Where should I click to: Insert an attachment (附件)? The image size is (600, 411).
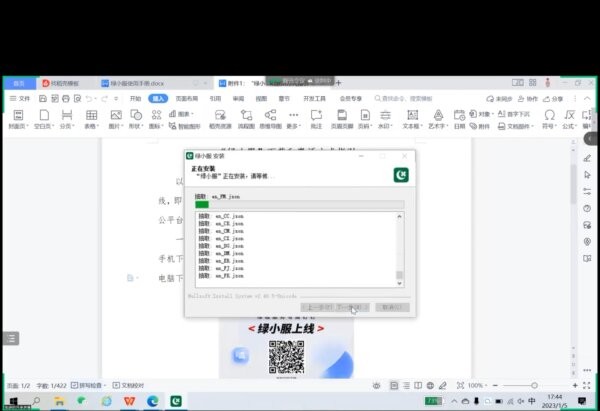480,126
